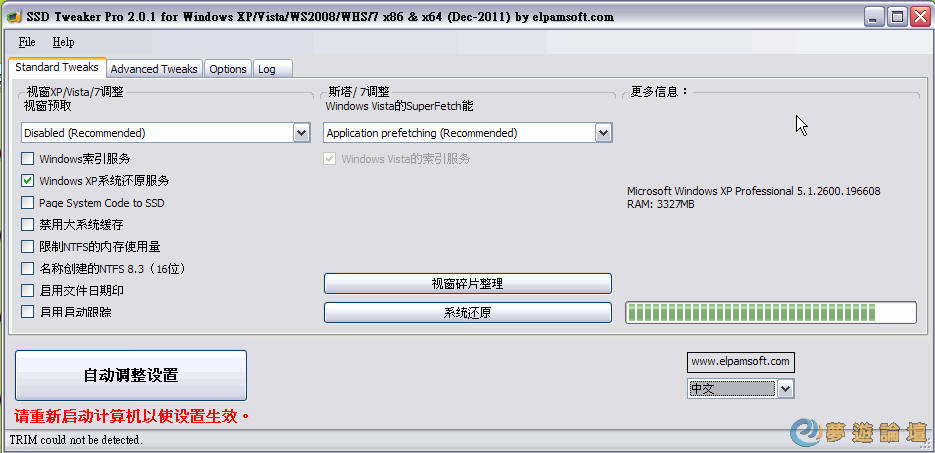Viewport: 935px width, 453px height.
Task: Open the Application prefetching dropdown
Action: (x=603, y=133)
